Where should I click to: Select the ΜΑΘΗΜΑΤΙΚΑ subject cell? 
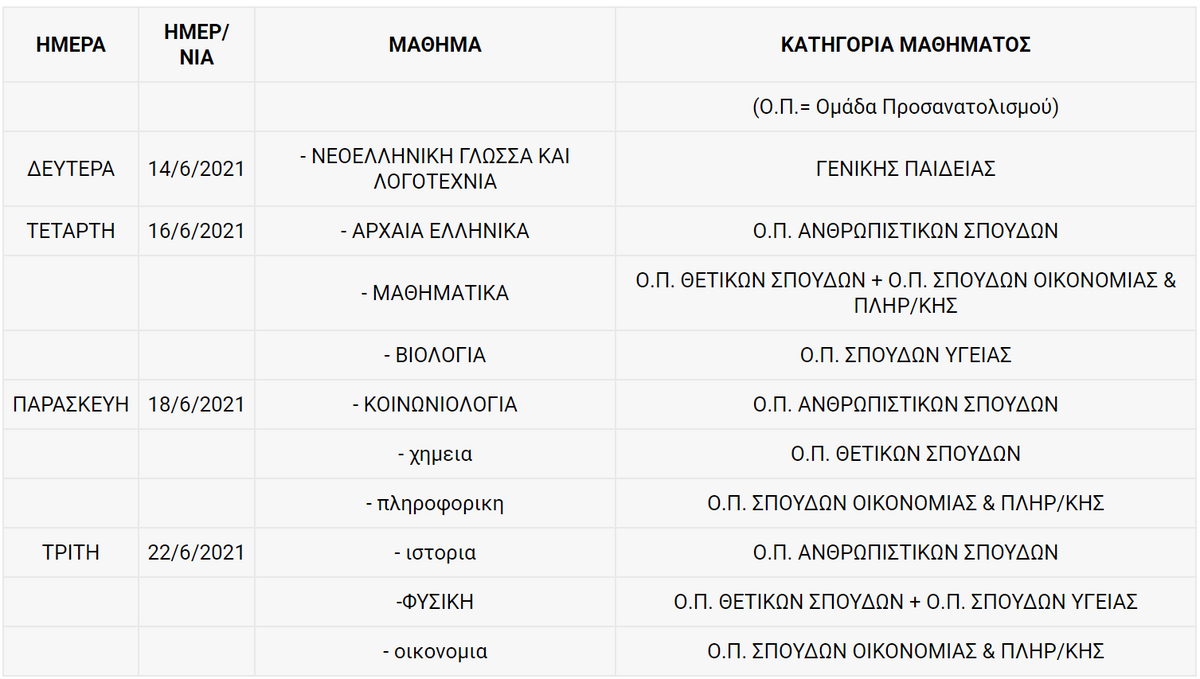(x=435, y=293)
